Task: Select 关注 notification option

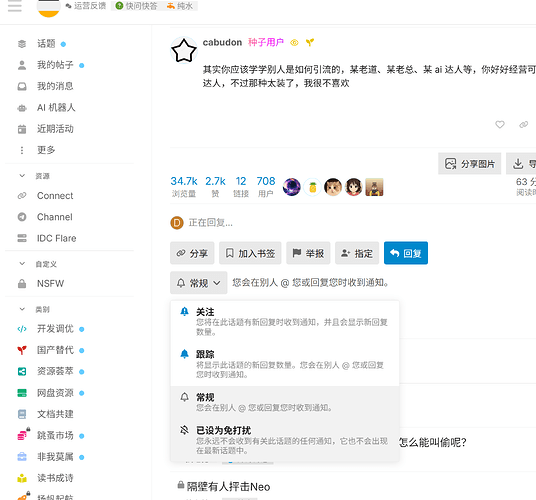Action: click(x=285, y=322)
